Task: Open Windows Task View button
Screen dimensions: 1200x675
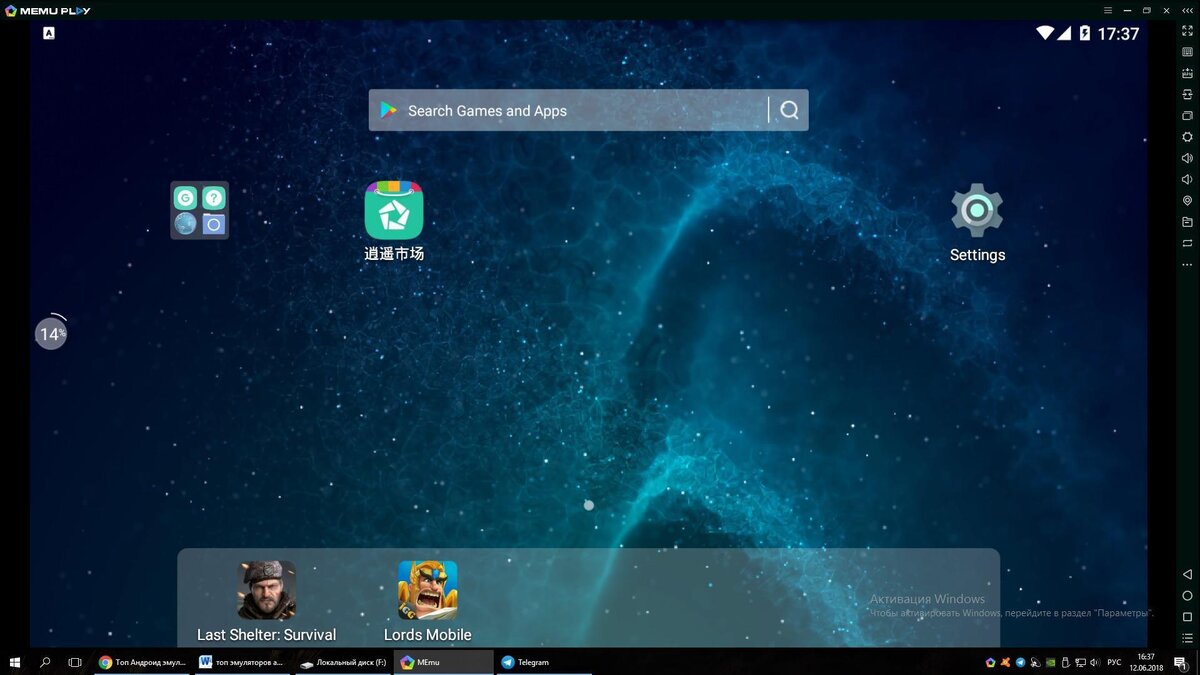Action: (x=74, y=662)
